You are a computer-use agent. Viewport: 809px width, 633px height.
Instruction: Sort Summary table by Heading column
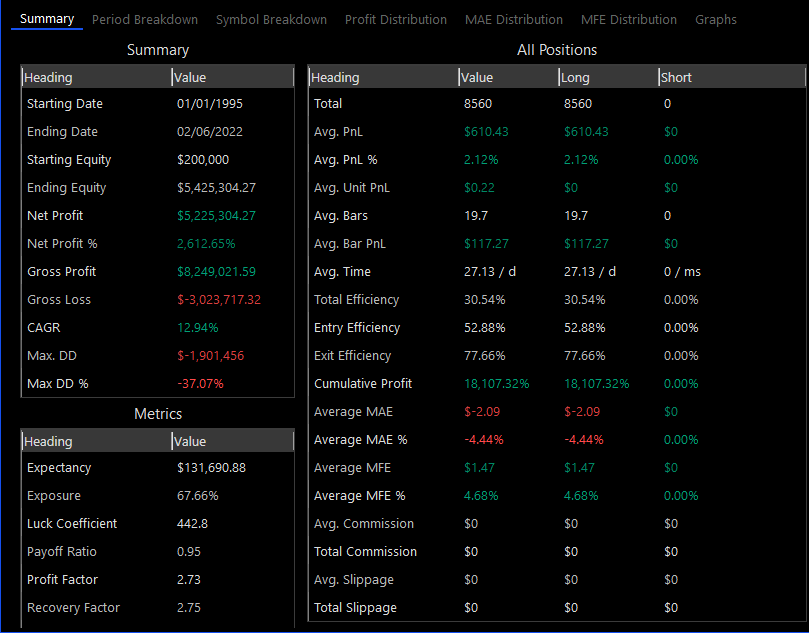click(96, 77)
